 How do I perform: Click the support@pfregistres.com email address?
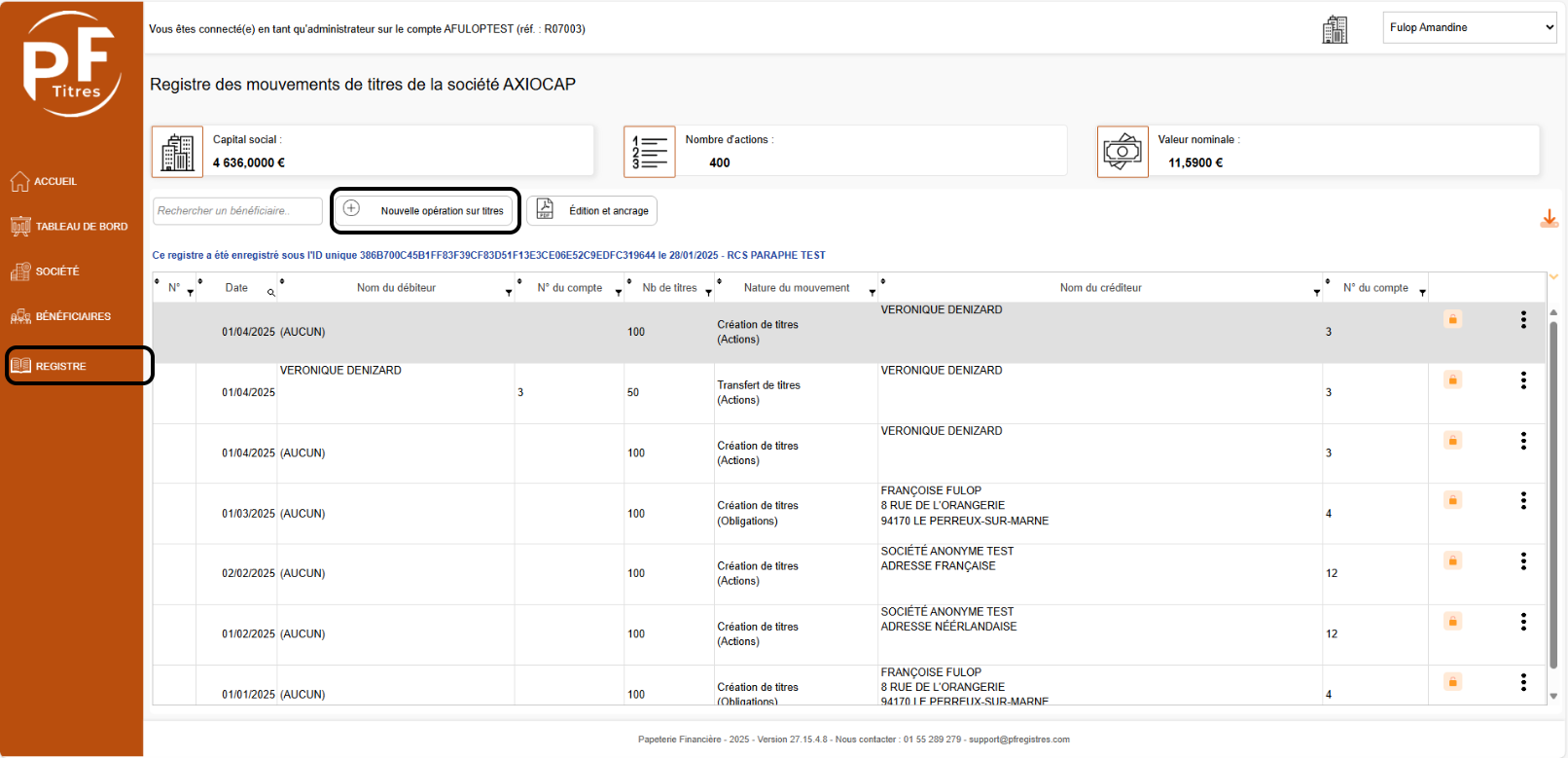(1019, 740)
